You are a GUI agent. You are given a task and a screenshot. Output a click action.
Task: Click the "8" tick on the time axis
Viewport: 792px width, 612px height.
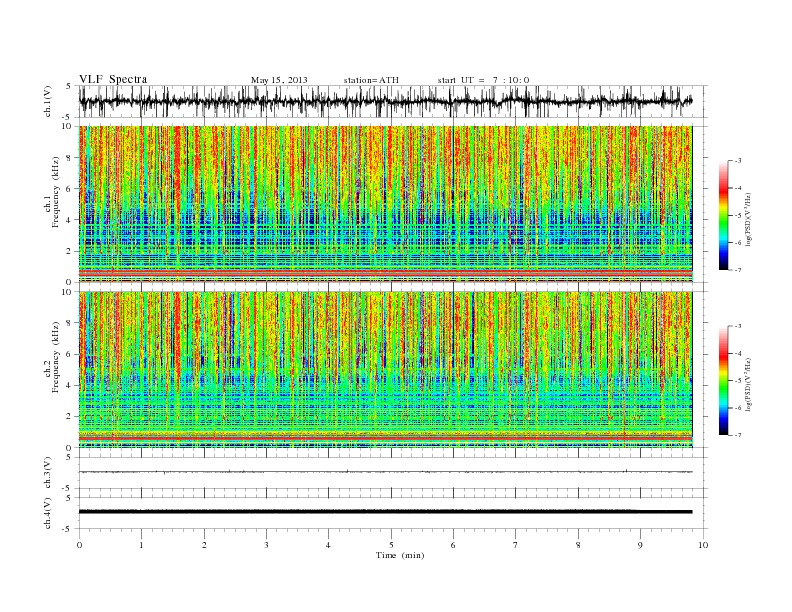click(x=578, y=545)
